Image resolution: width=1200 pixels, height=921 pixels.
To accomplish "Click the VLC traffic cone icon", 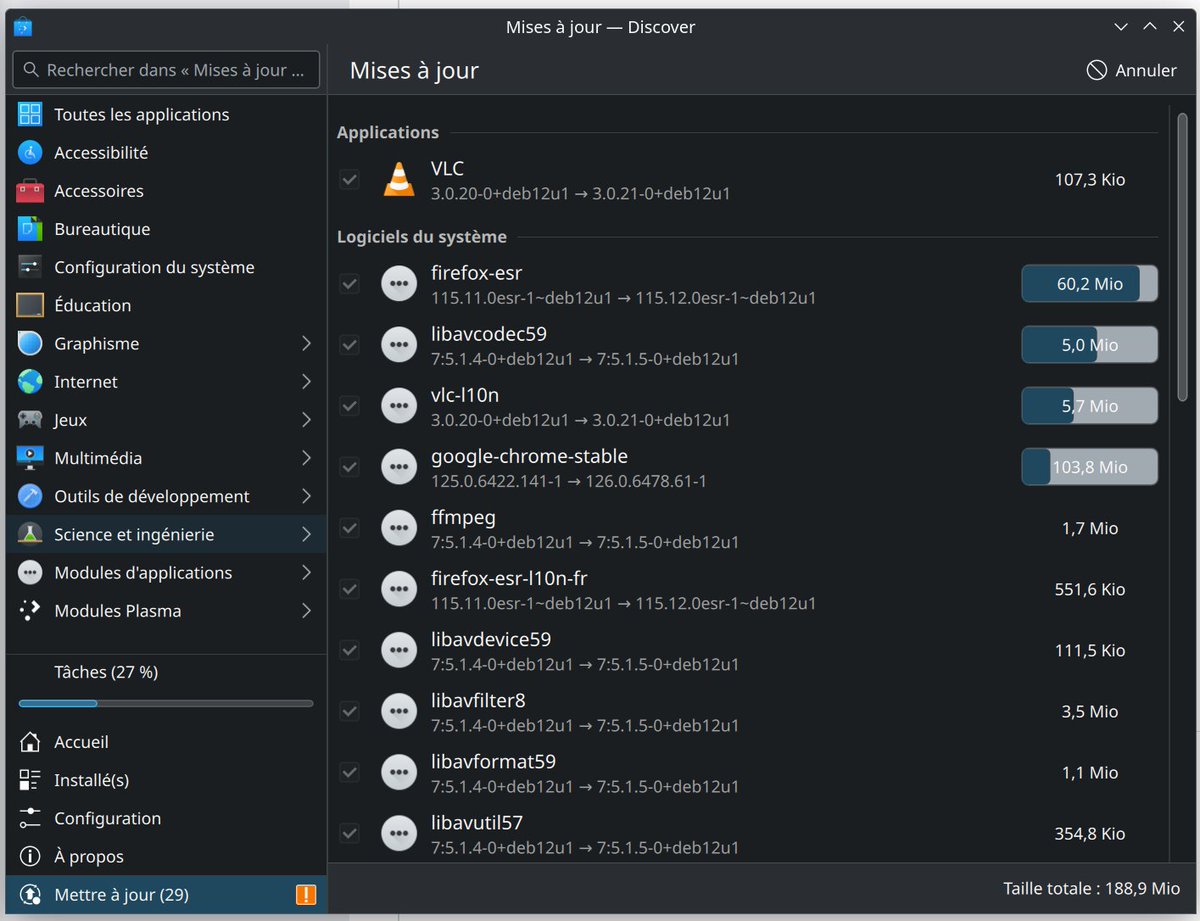I will point(399,179).
